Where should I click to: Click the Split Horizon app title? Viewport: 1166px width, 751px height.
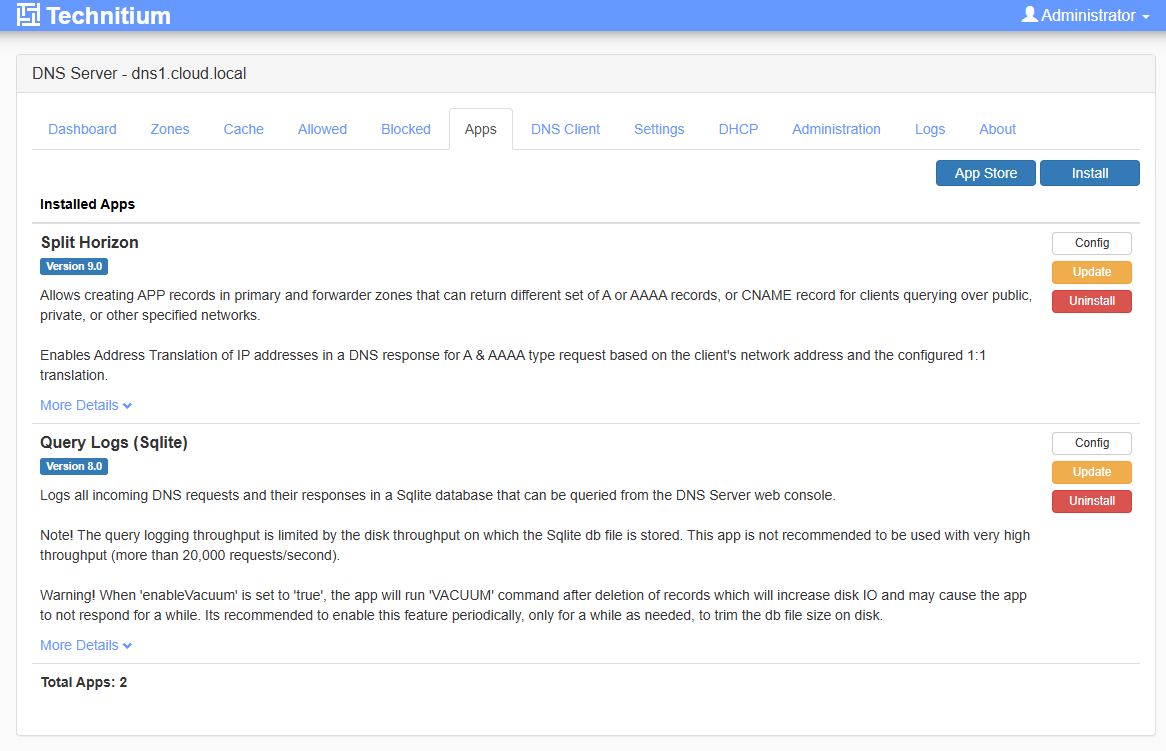(x=89, y=242)
